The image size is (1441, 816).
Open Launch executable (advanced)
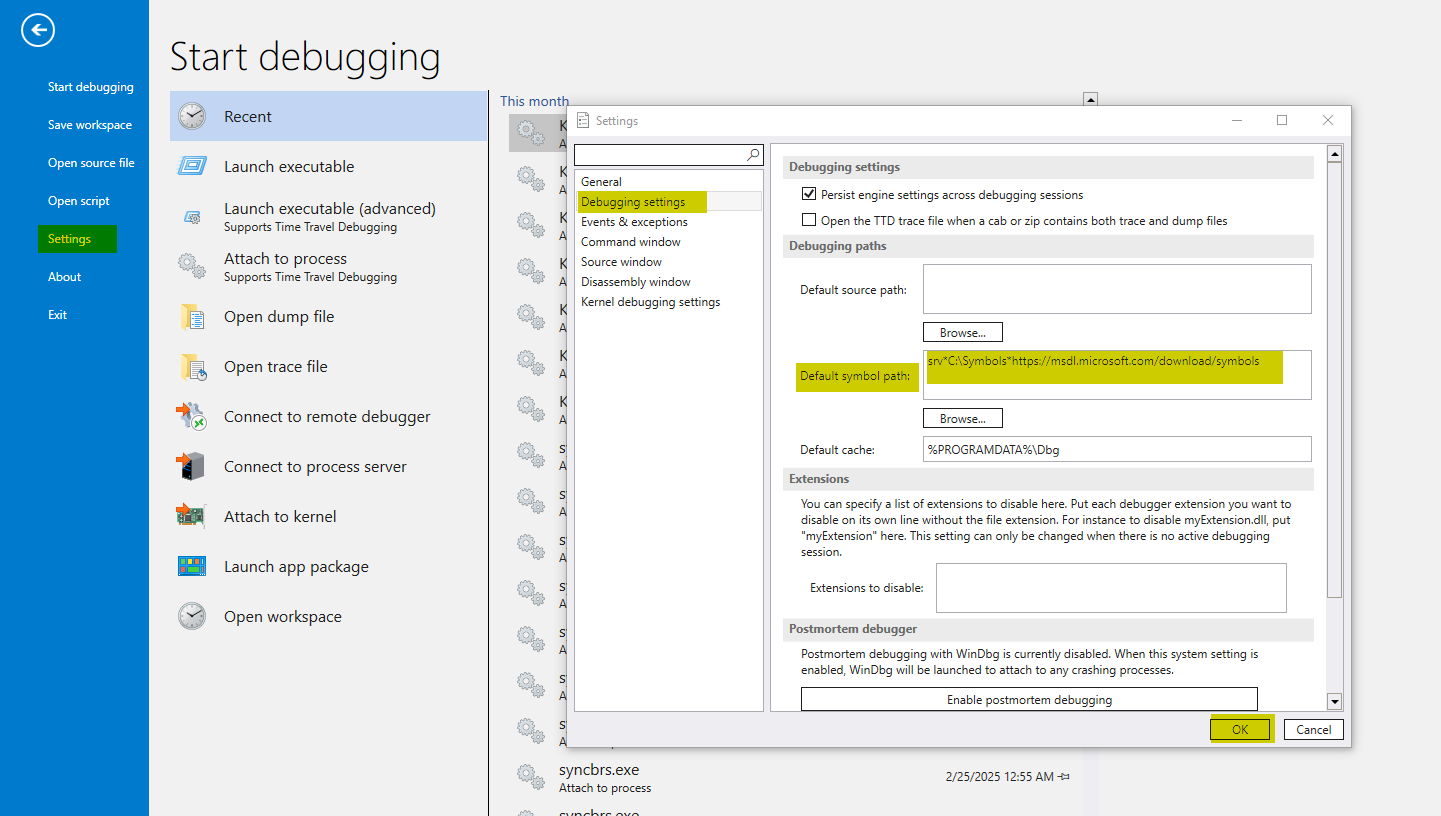click(329, 217)
